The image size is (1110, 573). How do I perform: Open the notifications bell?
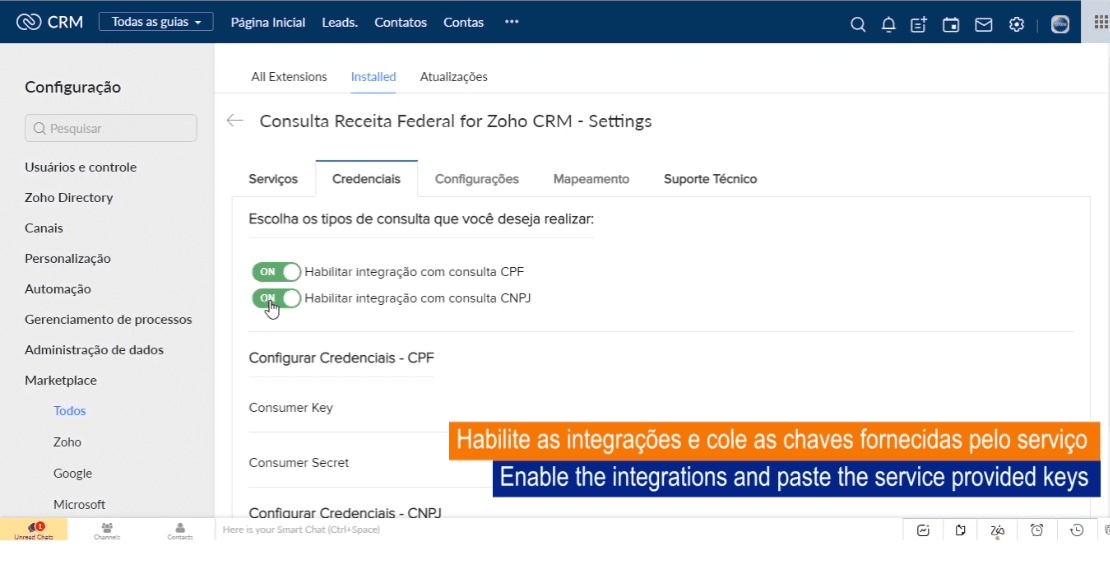point(888,24)
